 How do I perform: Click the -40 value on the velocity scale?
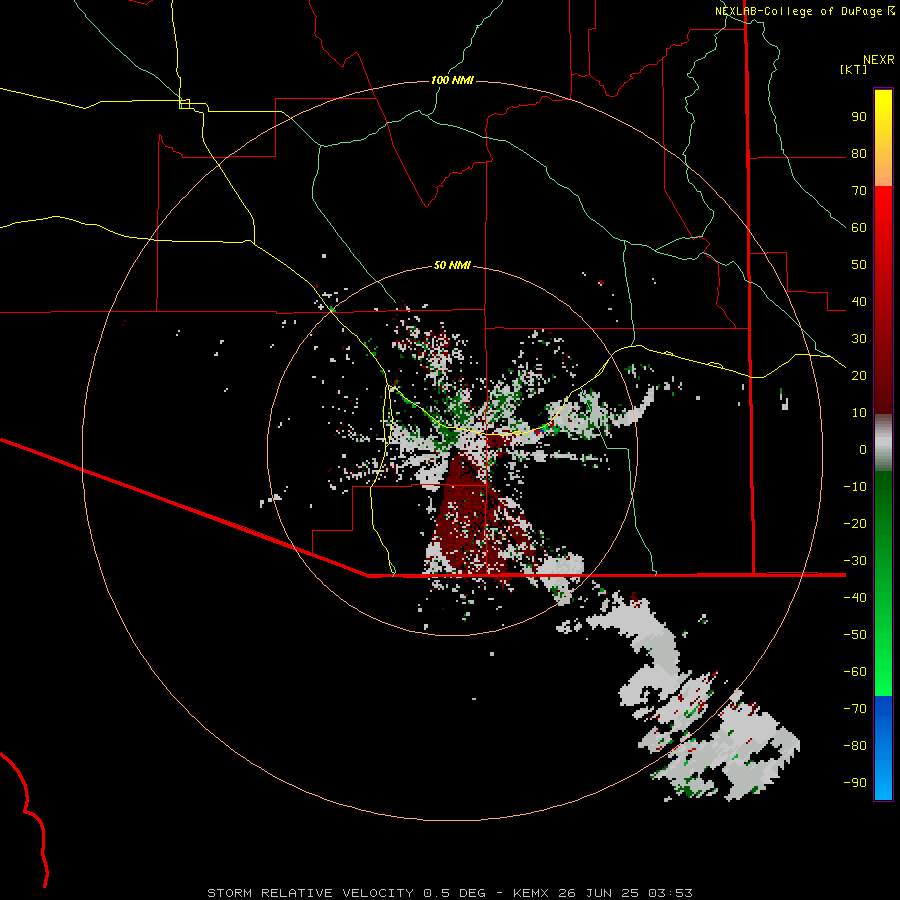(x=855, y=598)
